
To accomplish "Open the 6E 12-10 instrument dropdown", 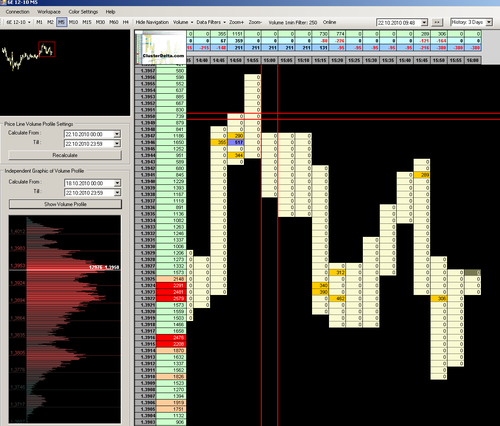I will (x=18, y=22).
